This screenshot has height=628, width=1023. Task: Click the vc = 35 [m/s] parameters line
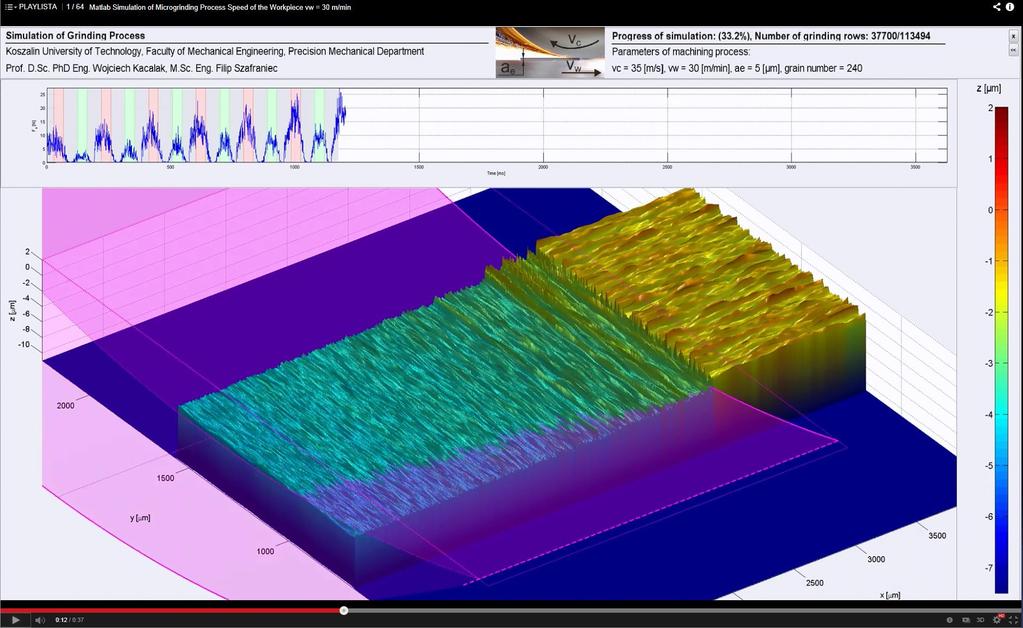click(737, 68)
